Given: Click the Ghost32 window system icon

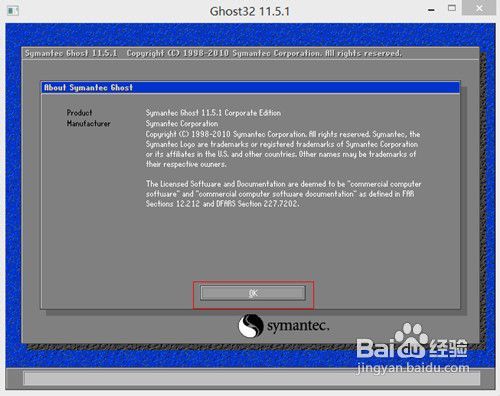Looking at the screenshot, I should [x=13, y=11].
